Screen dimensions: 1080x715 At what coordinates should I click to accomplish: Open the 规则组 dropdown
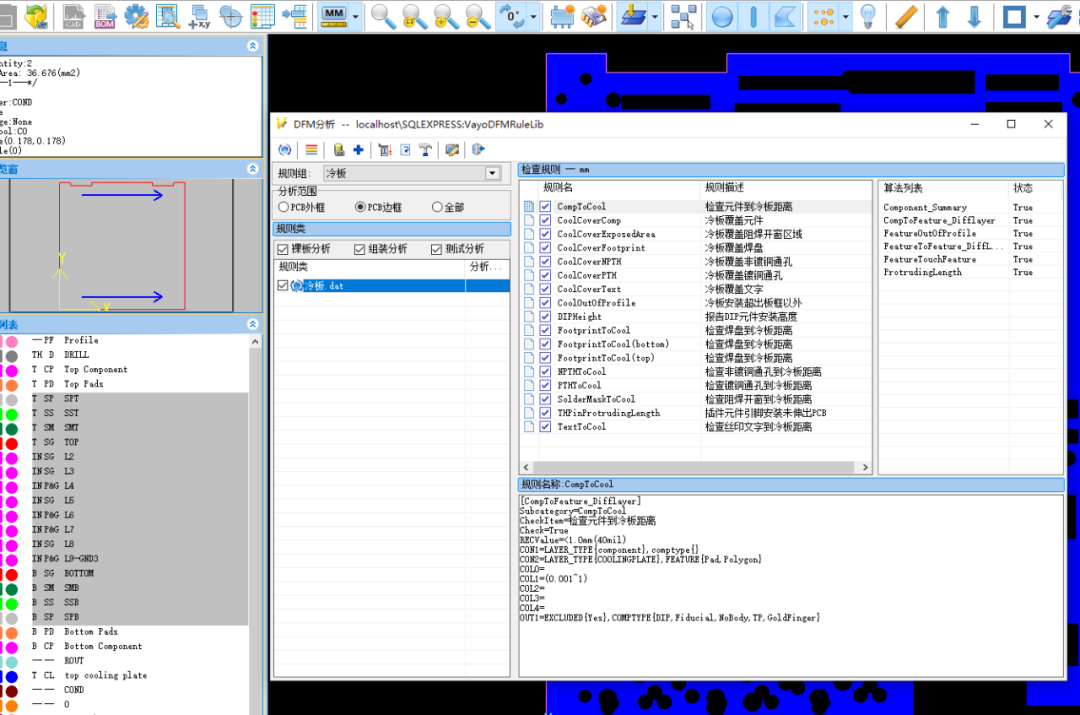click(x=492, y=173)
